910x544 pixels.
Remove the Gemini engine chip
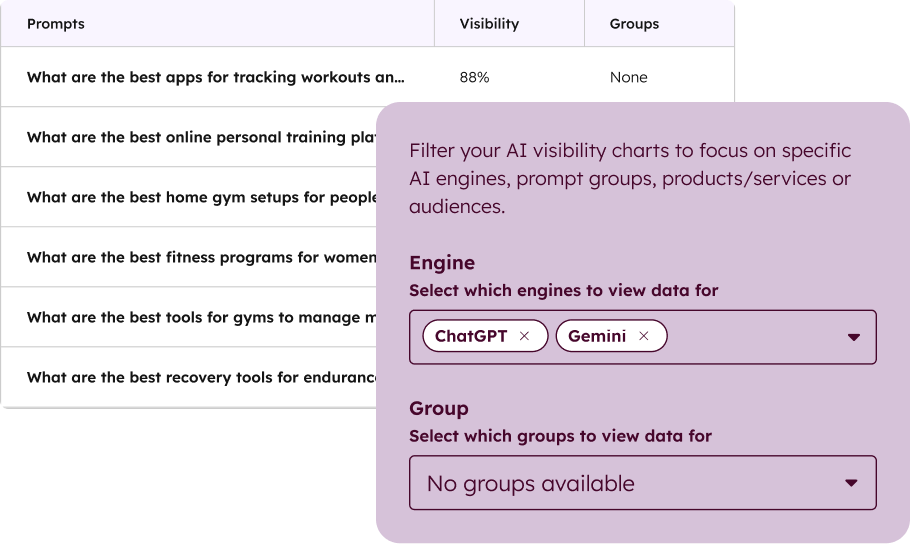coord(644,337)
